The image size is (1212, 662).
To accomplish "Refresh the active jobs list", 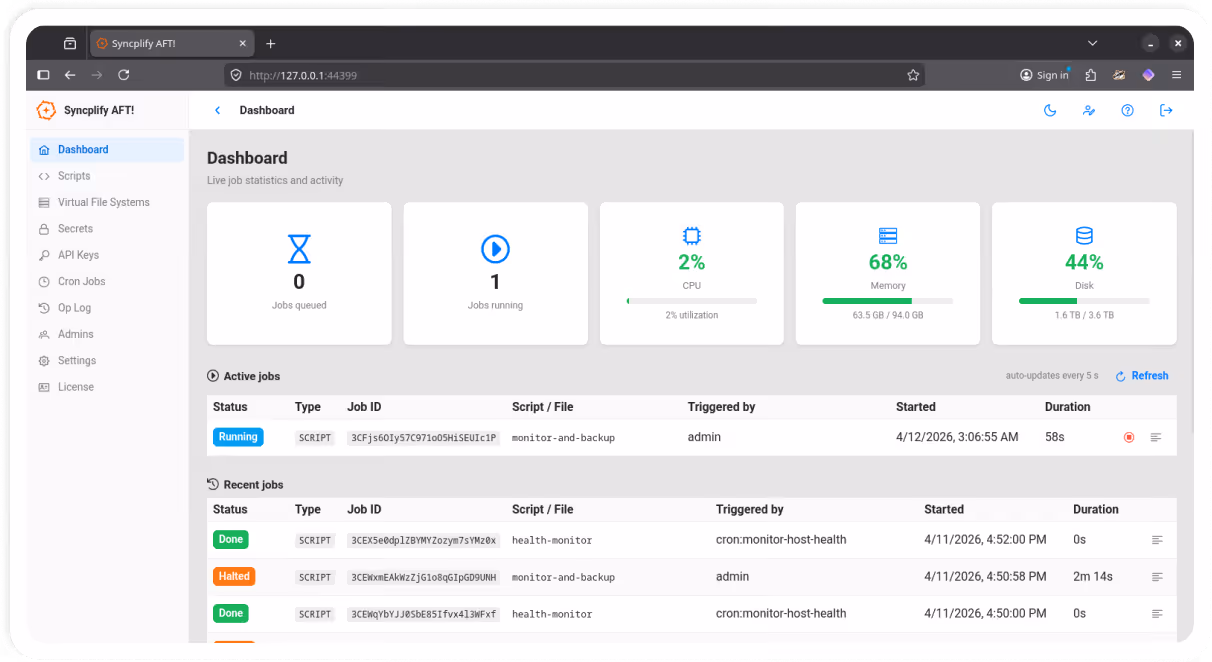I will click(x=1142, y=376).
